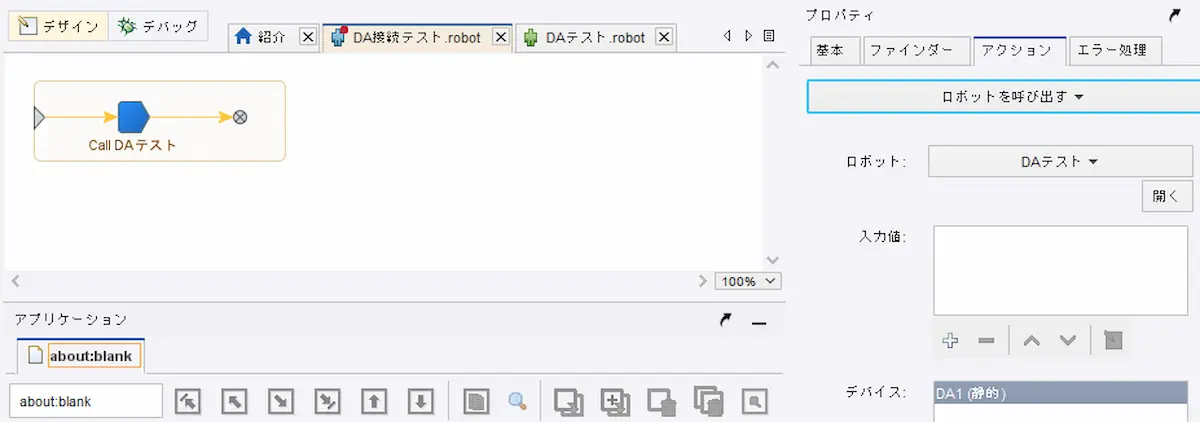Click the page source document icon
1200x422 pixels.
click(476, 401)
